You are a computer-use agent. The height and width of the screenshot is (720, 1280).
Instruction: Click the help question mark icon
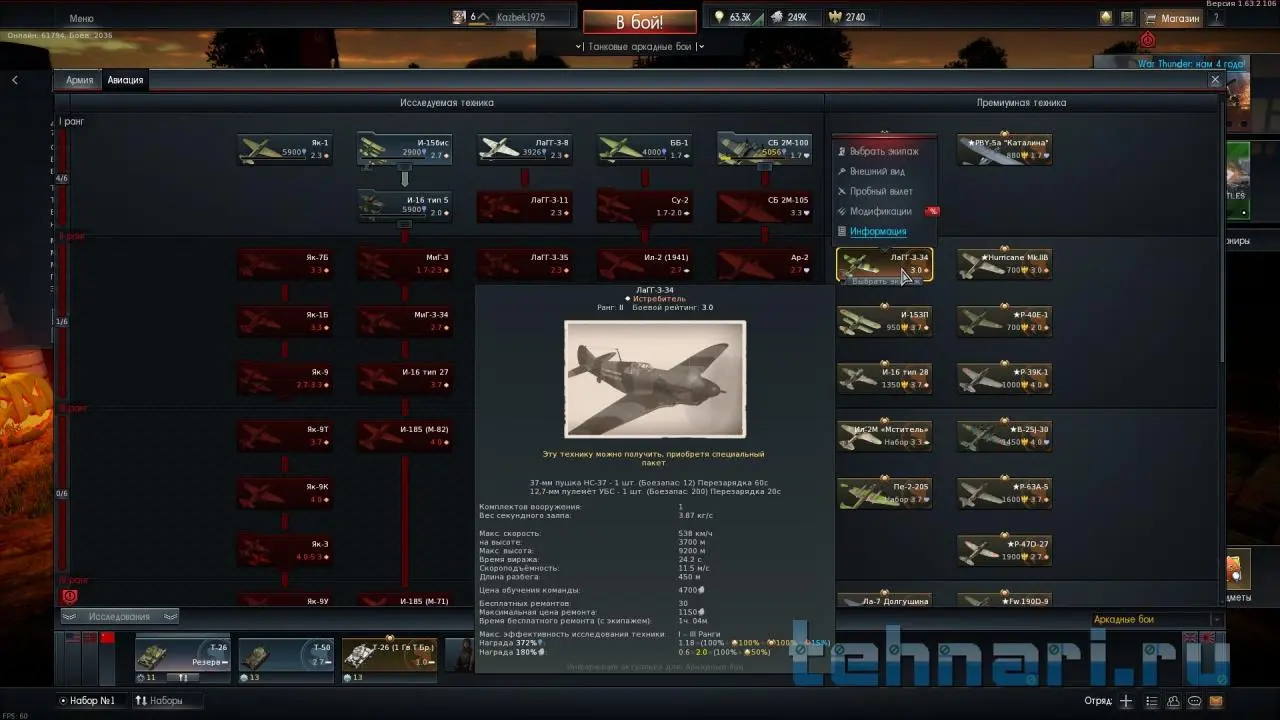pyautogui.click(x=1216, y=18)
